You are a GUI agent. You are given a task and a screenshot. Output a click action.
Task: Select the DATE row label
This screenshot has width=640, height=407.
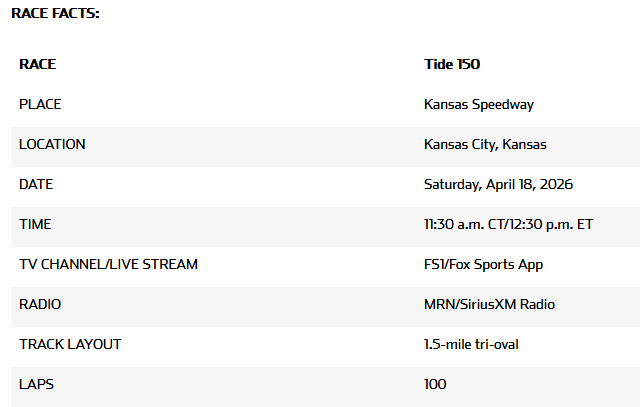(36, 184)
